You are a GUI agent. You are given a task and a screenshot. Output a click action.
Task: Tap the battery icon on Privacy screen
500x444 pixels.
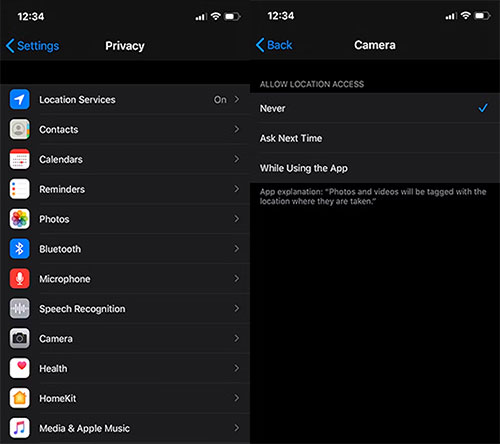[232, 16]
